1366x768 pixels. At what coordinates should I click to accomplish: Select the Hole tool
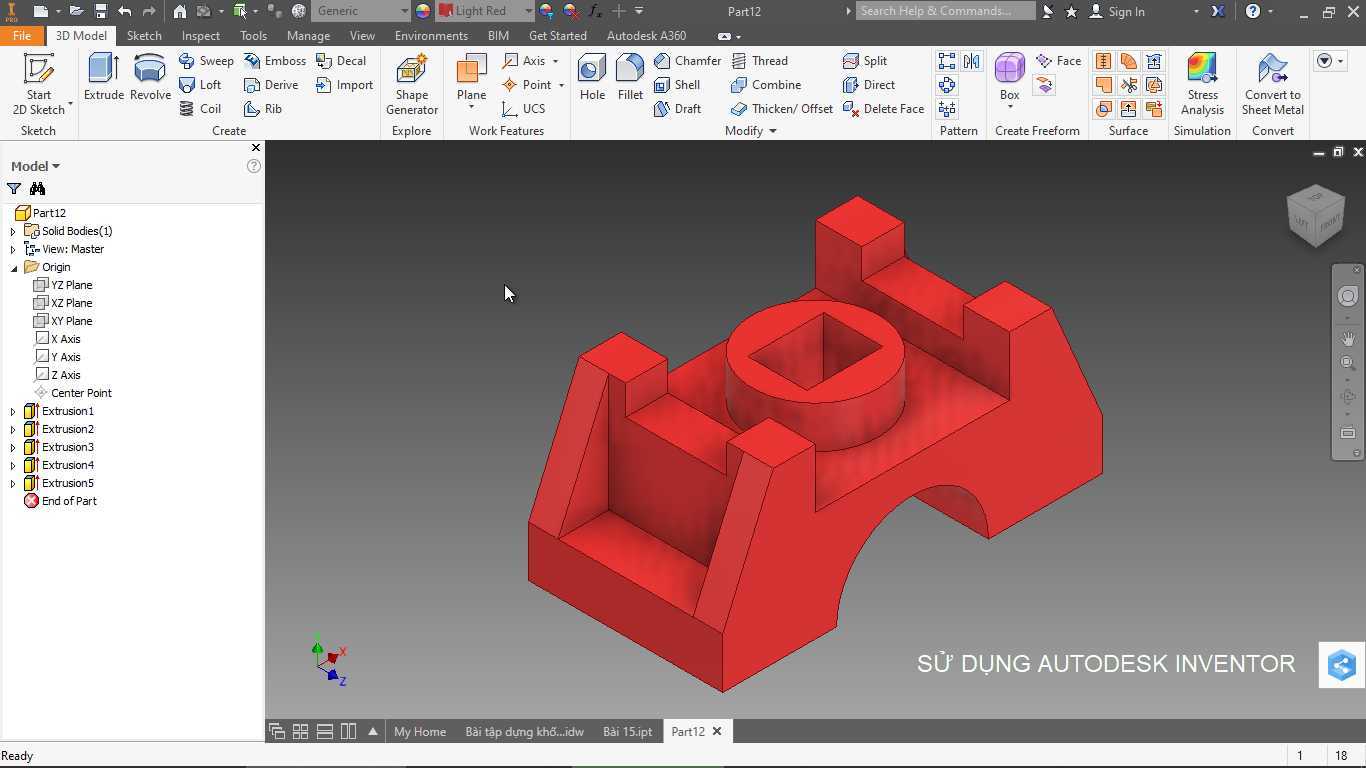(x=592, y=78)
